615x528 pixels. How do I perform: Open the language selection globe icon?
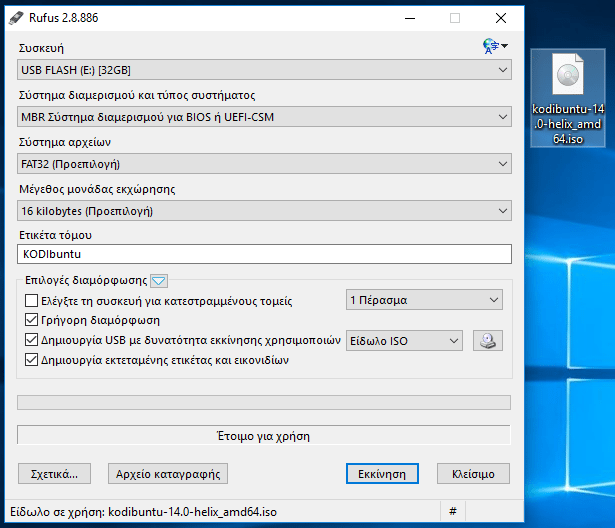pyautogui.click(x=495, y=46)
